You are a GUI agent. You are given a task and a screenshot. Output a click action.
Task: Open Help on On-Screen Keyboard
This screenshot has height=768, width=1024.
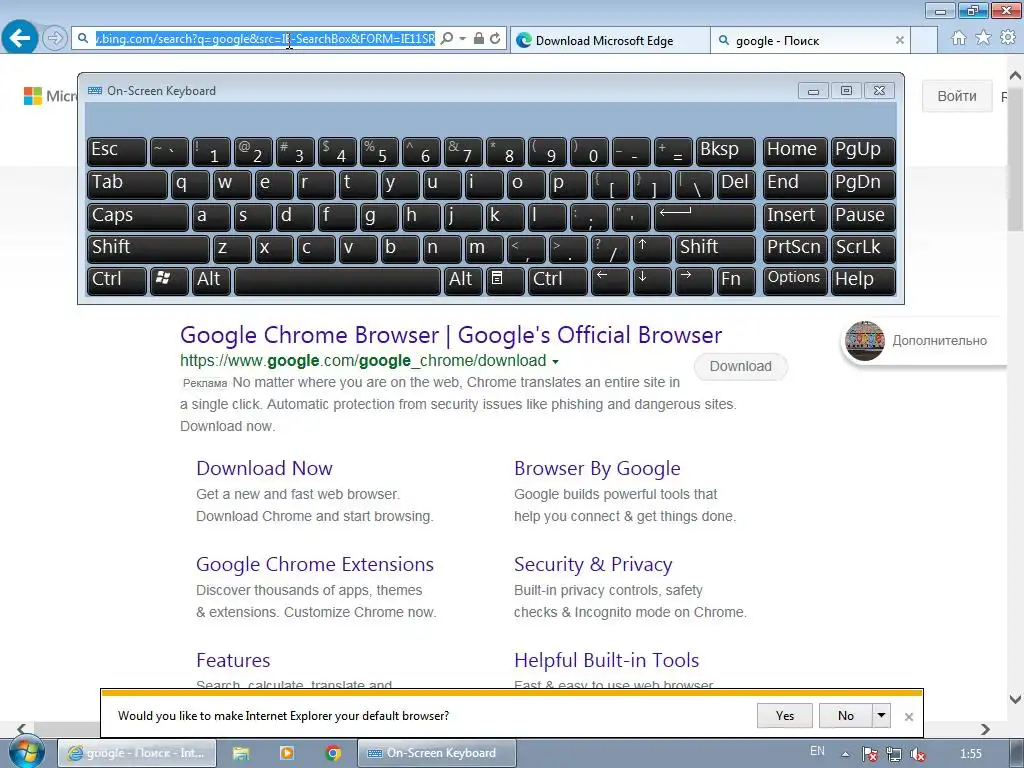click(x=863, y=281)
